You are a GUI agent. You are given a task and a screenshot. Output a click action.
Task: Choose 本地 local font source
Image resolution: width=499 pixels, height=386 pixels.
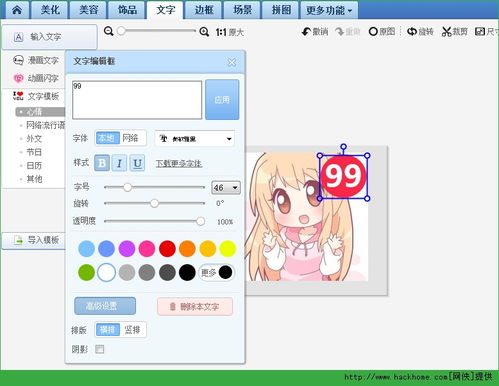[107, 138]
